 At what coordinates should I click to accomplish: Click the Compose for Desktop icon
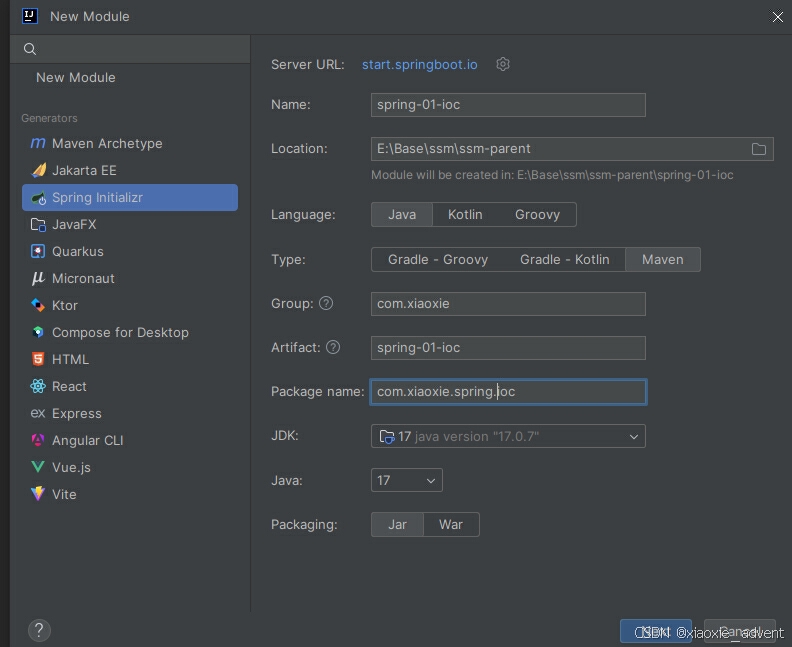38,332
